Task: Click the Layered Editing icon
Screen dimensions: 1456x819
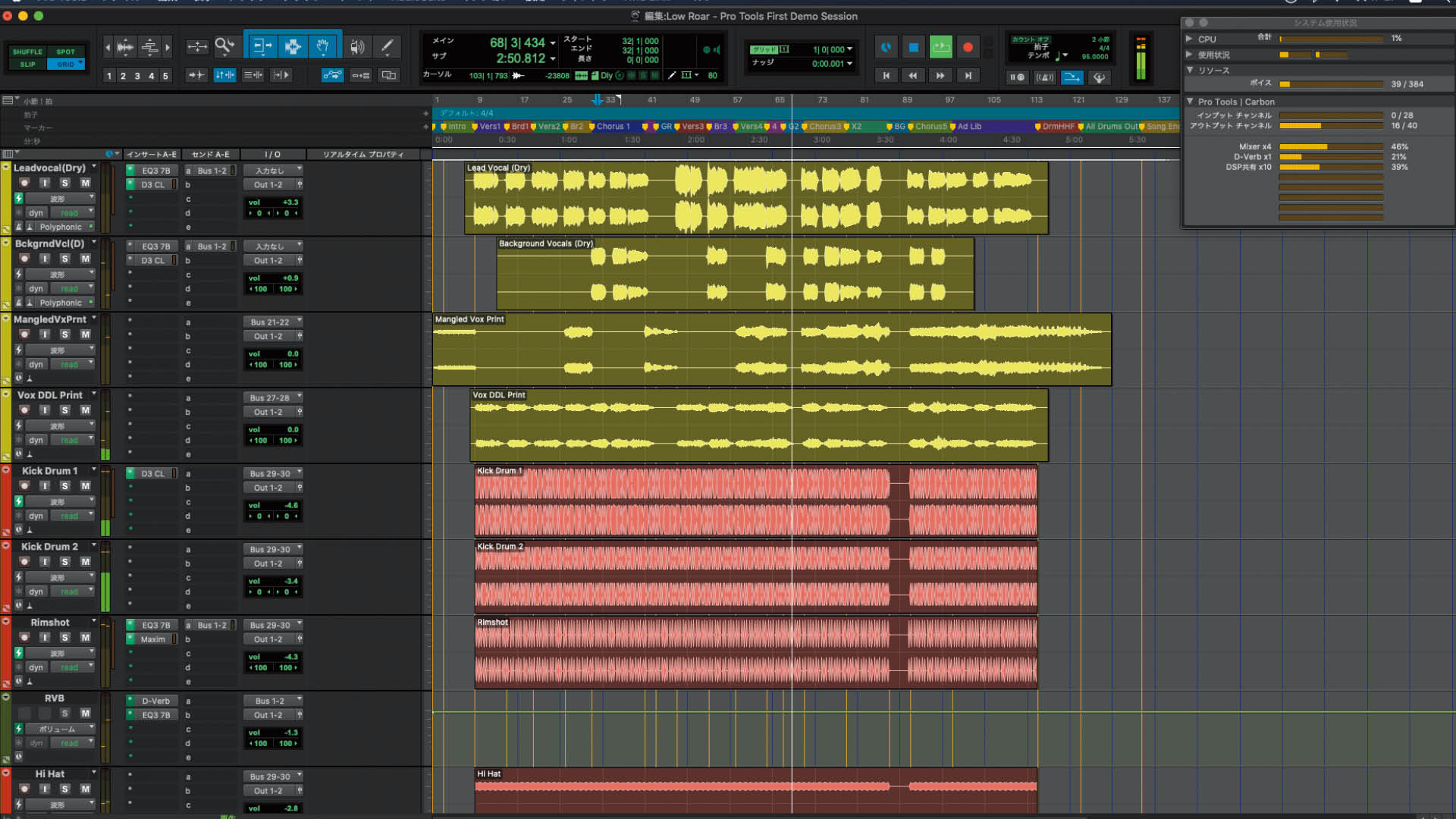Action: point(389,75)
